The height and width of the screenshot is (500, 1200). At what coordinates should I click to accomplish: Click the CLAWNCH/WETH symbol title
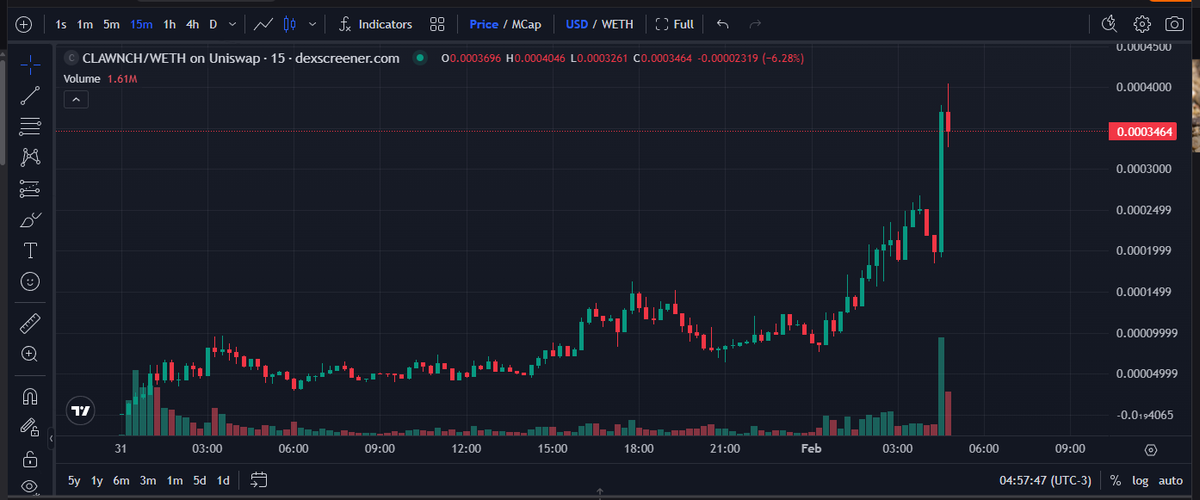pos(240,58)
